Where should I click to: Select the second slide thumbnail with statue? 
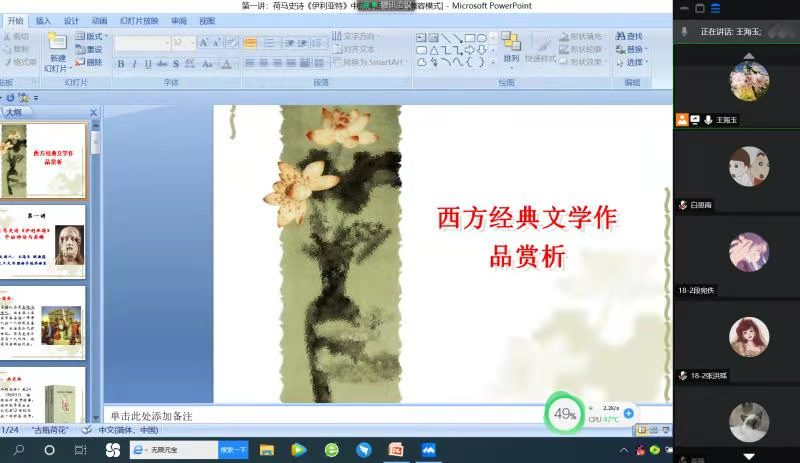(43, 242)
